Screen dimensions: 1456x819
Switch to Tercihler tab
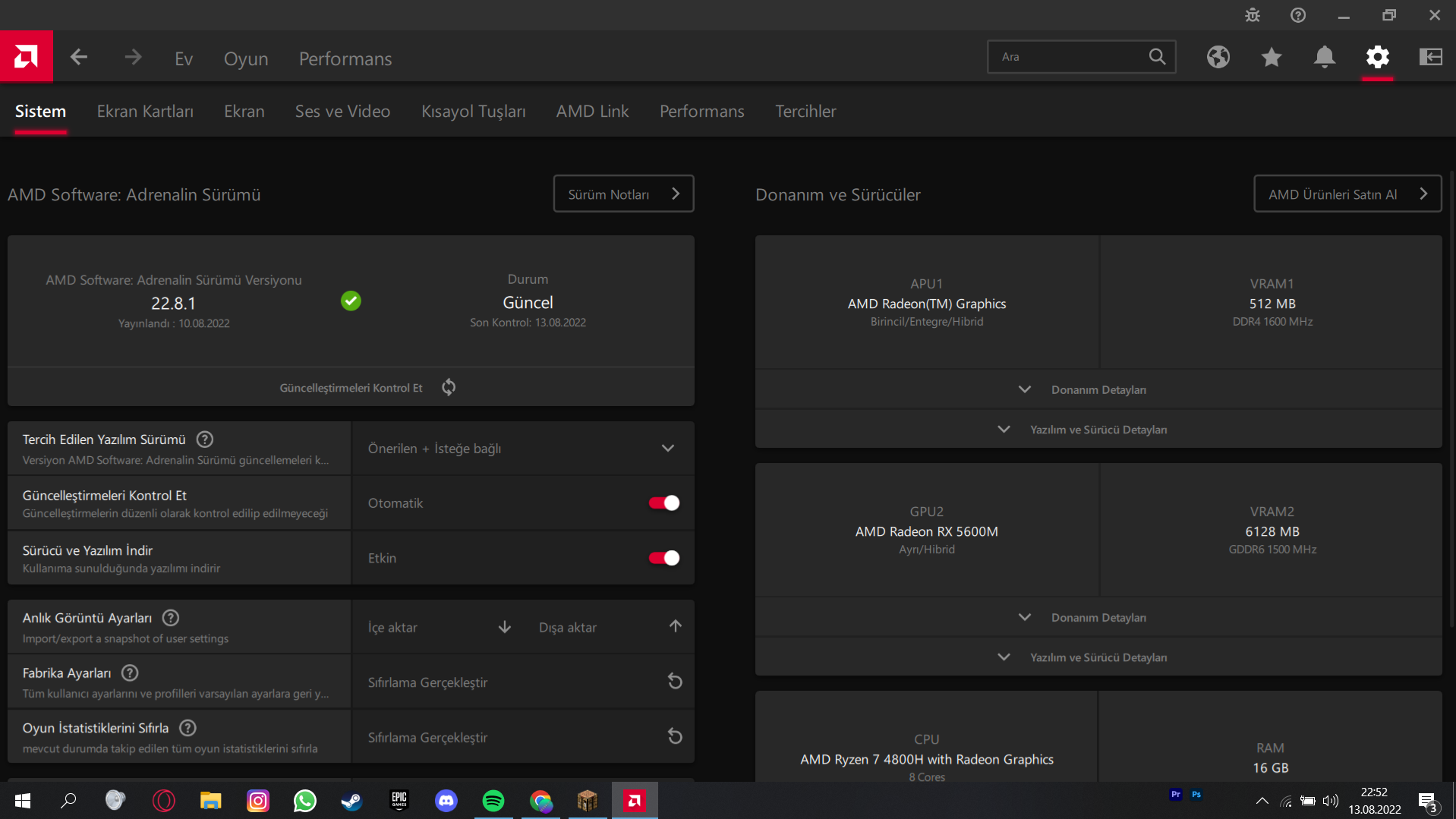(x=805, y=112)
